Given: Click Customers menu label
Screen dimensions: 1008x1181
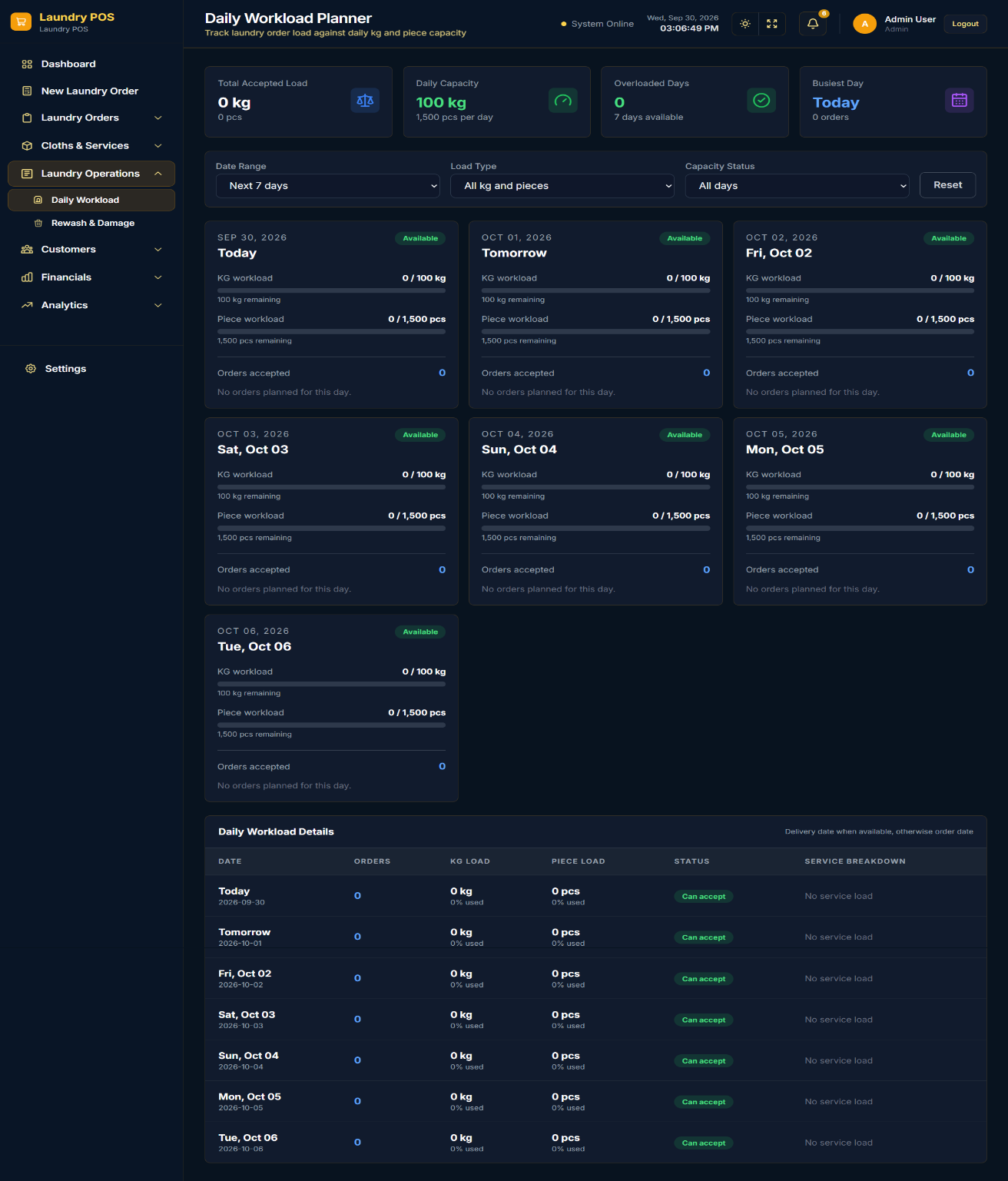Looking at the screenshot, I should 68,250.
